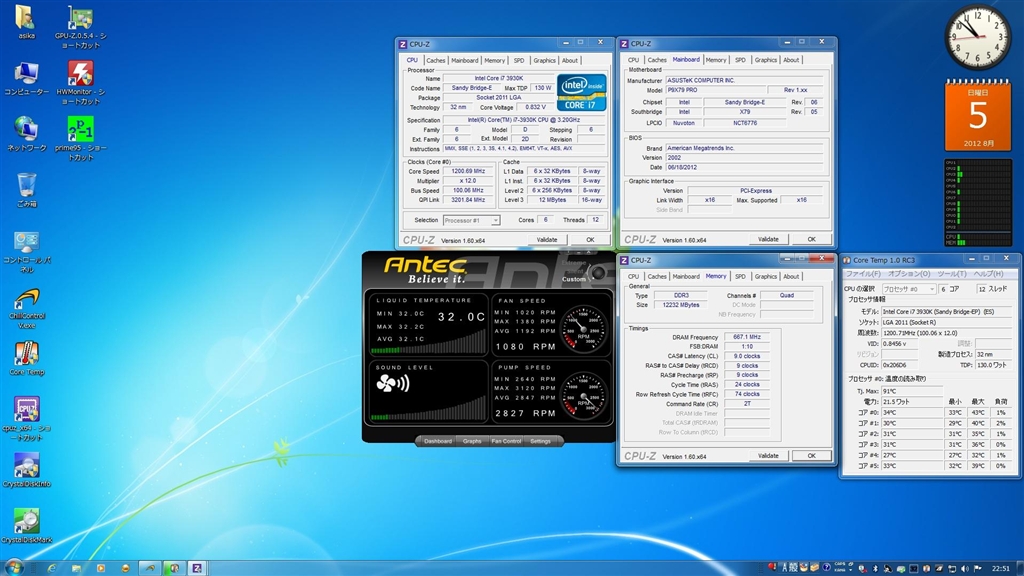Open the Graphs tab in Antec software
This screenshot has height=576, width=1024.
[x=472, y=441]
